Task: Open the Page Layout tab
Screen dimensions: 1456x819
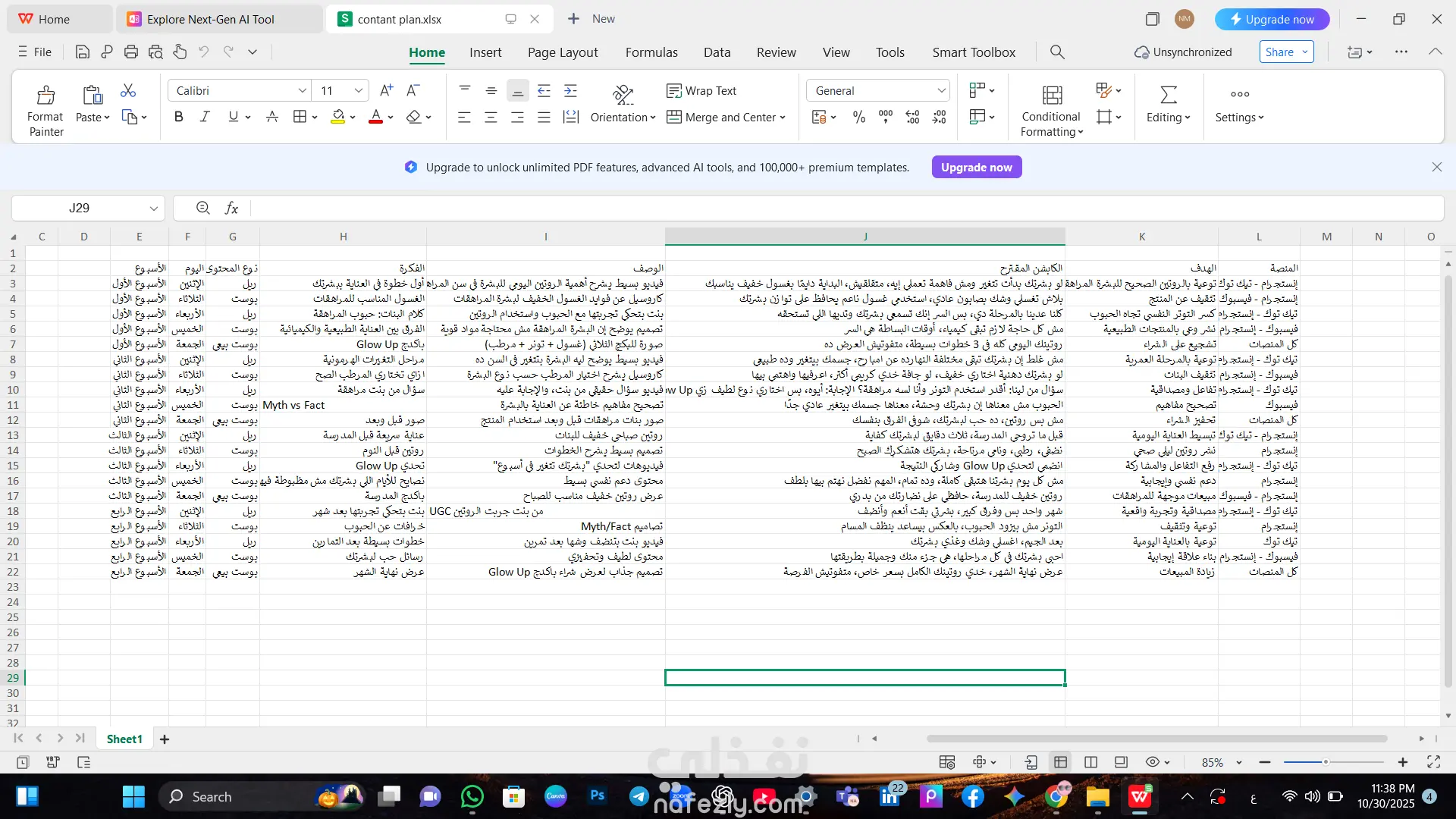Action: click(562, 52)
